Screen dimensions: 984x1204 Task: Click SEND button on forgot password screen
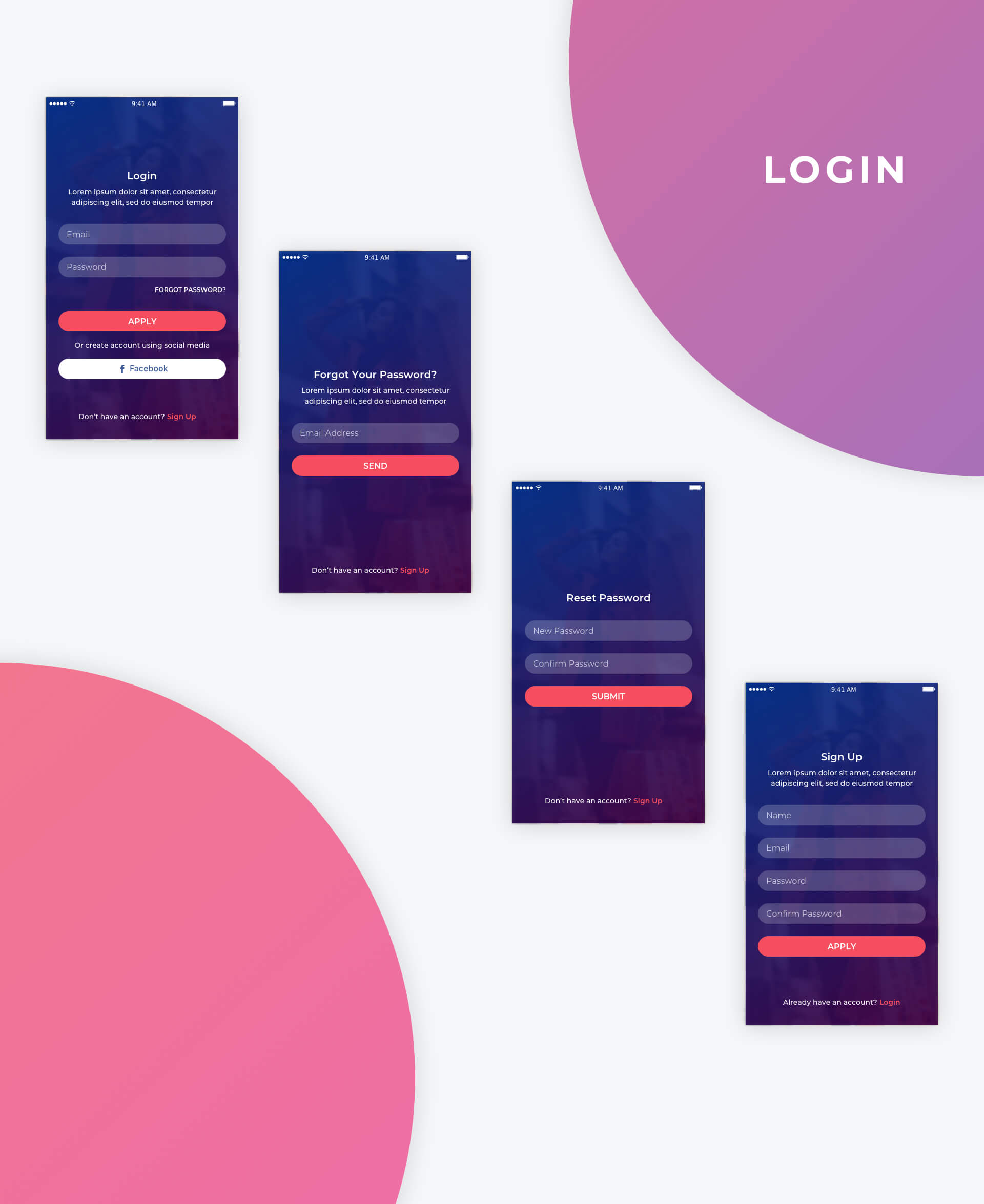pyautogui.click(x=375, y=466)
